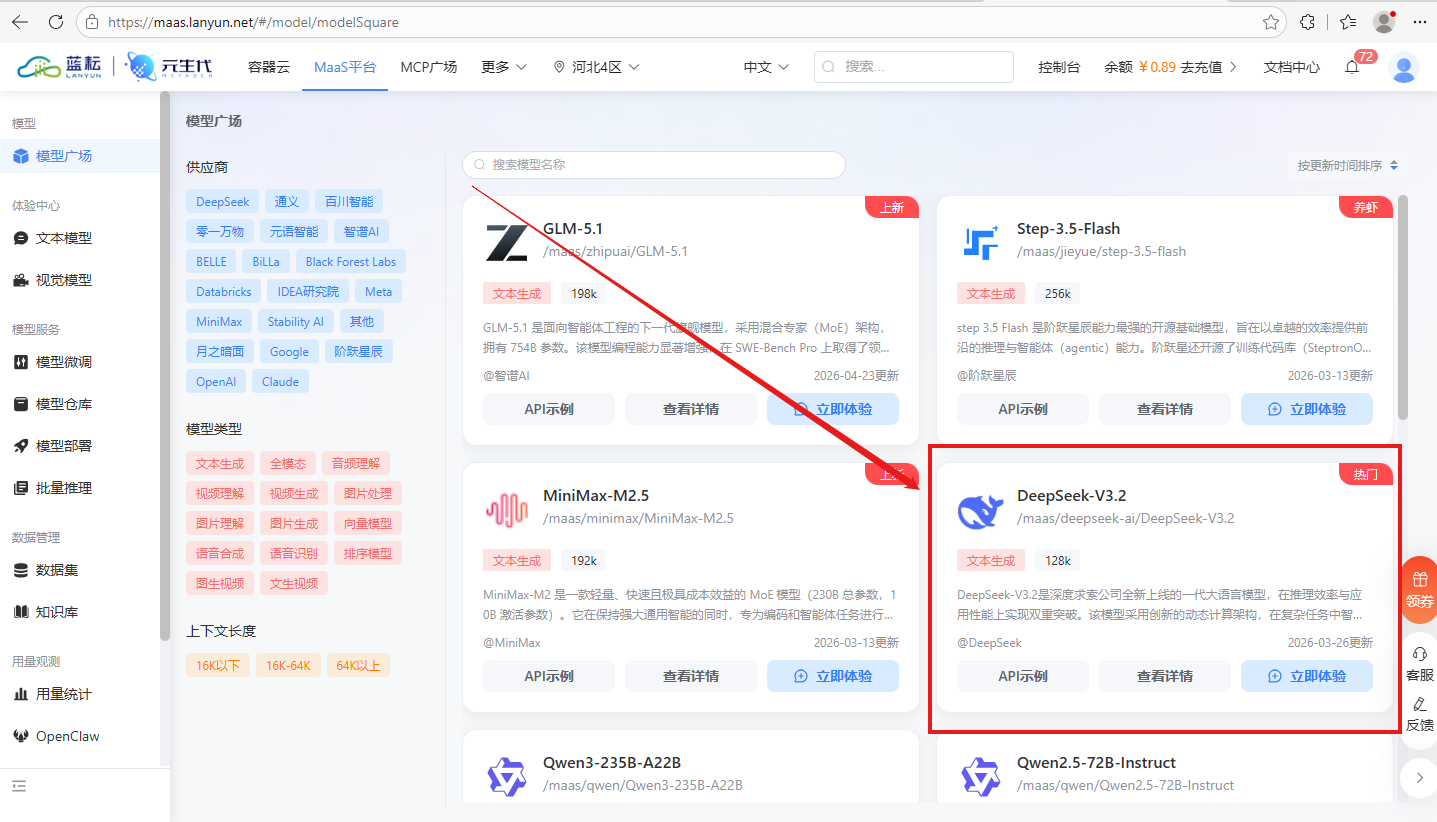Filter by 文本生成 model type tag
1437x822 pixels.
pyautogui.click(x=220, y=464)
